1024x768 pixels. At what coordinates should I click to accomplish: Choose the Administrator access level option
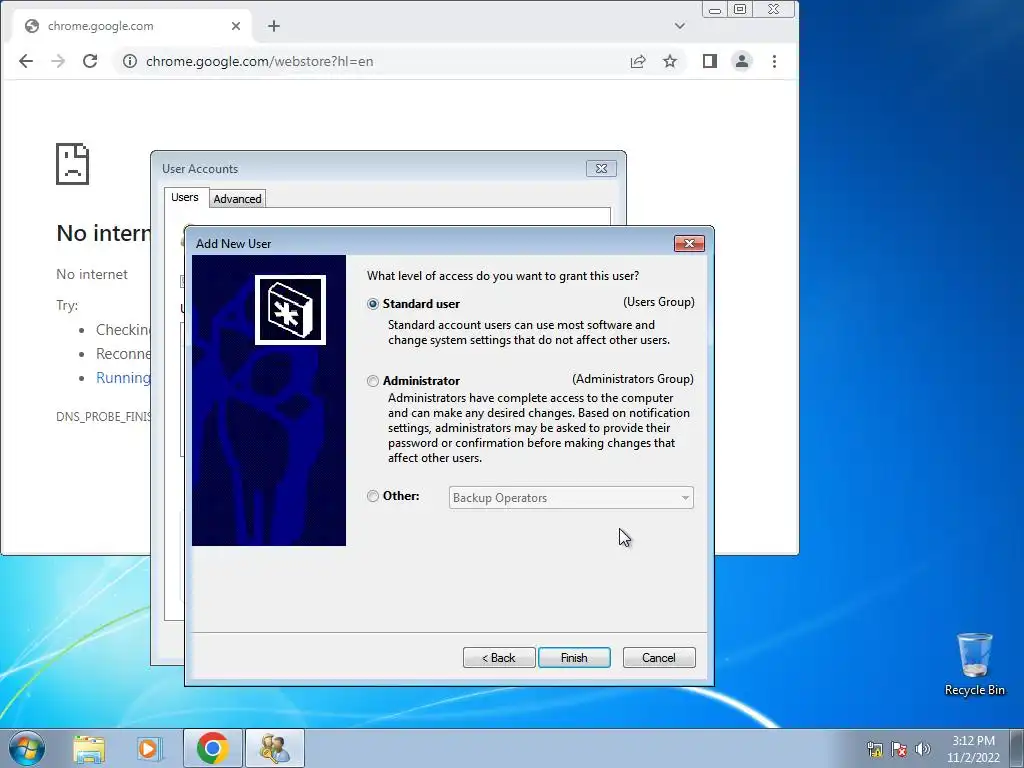tap(373, 381)
